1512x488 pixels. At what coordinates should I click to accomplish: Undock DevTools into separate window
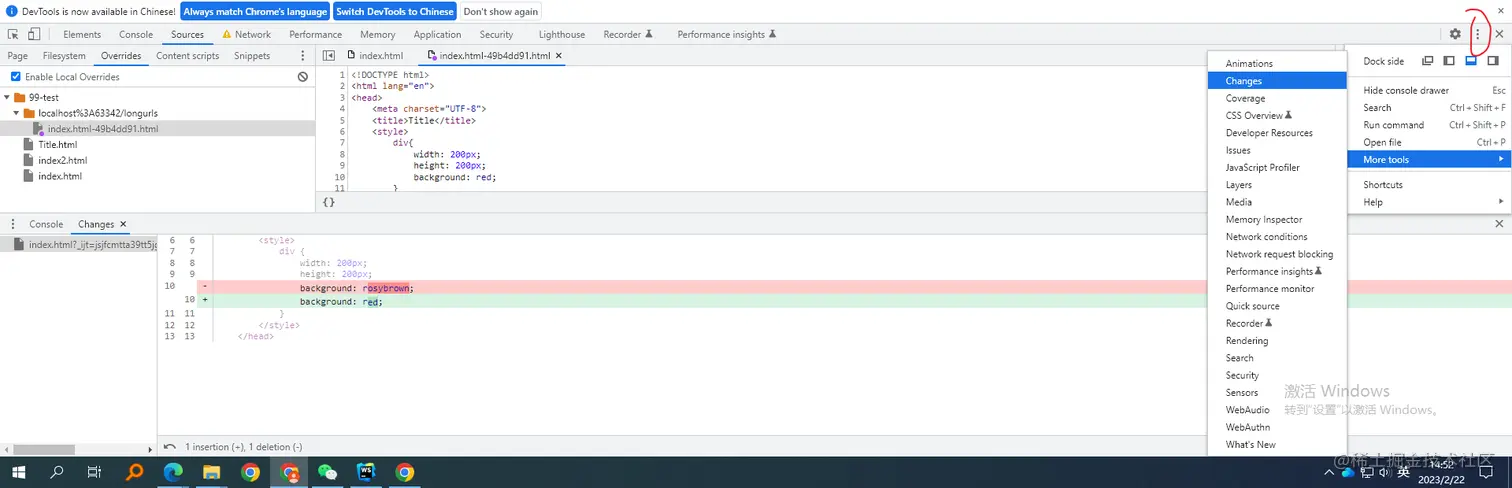1428,61
